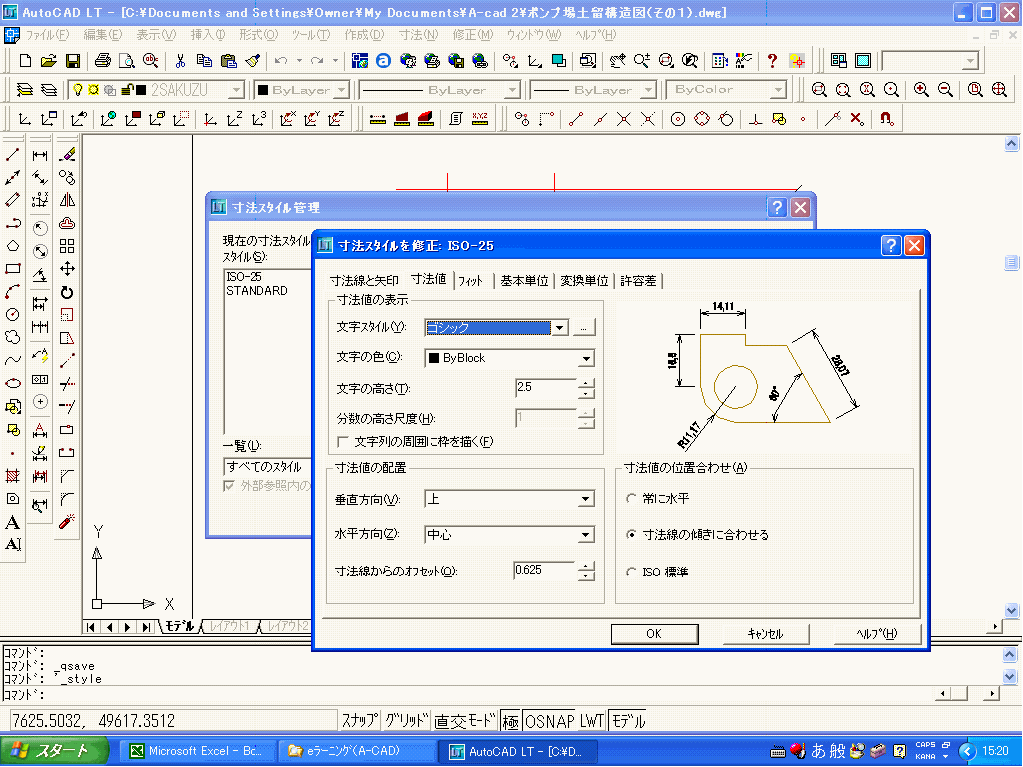Image resolution: width=1023 pixels, height=767 pixels.
Task: Select the Circle draw tool
Action: [12, 314]
